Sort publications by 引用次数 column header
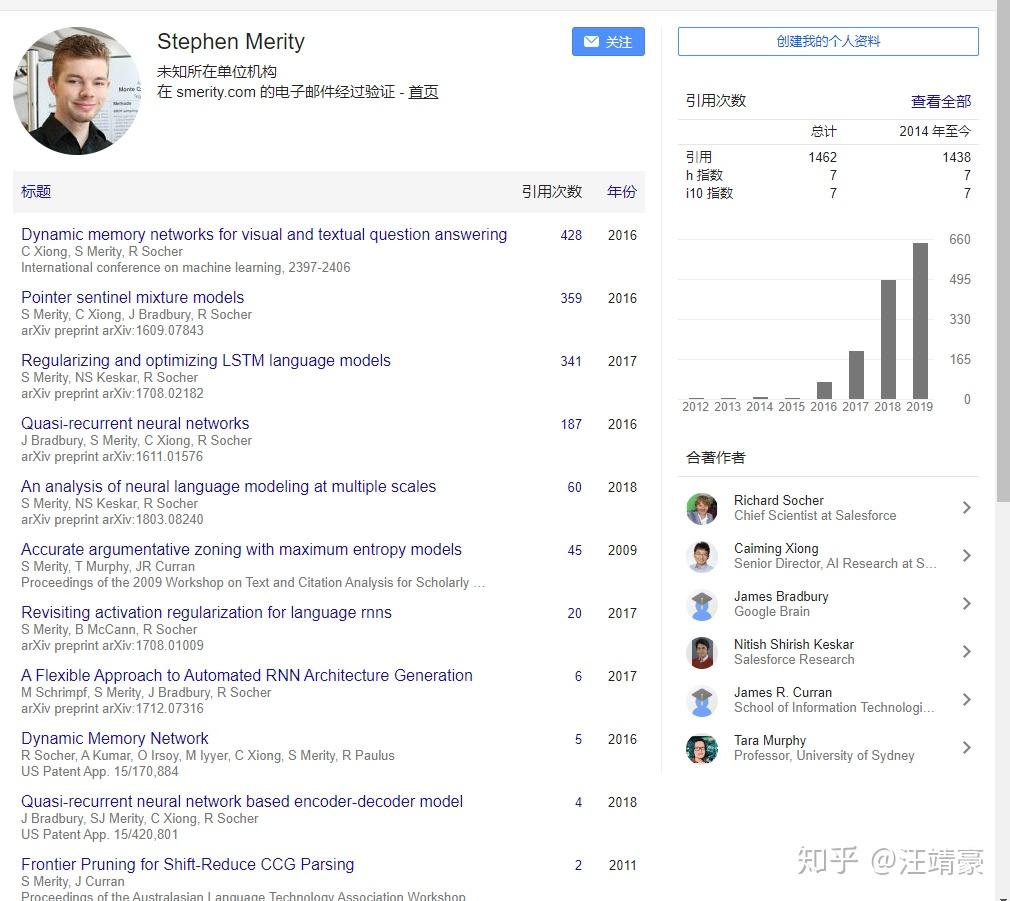Viewport: 1010px width, 901px height. click(551, 191)
